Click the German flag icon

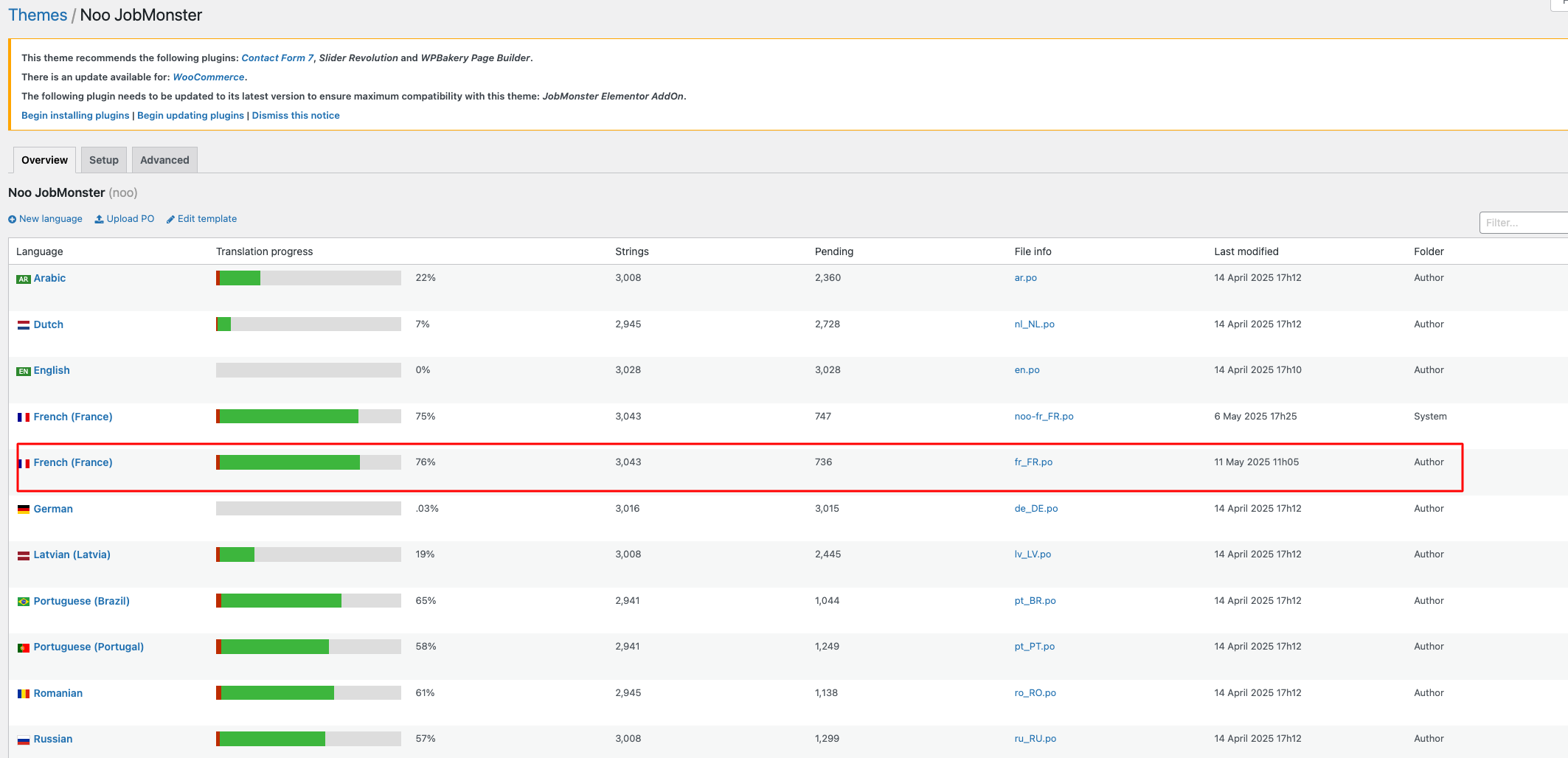(x=24, y=510)
